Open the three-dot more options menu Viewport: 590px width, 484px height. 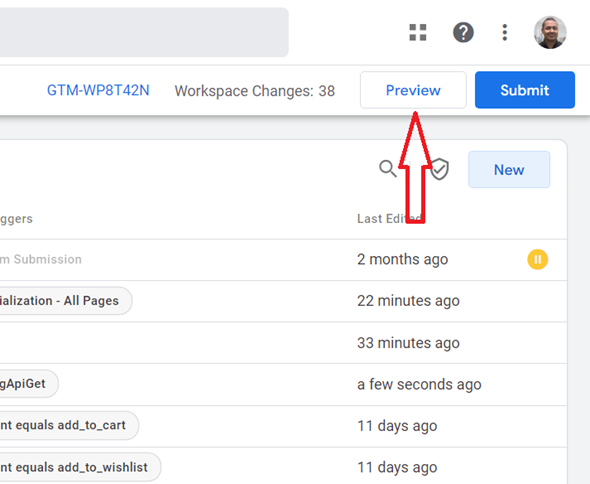click(x=505, y=32)
